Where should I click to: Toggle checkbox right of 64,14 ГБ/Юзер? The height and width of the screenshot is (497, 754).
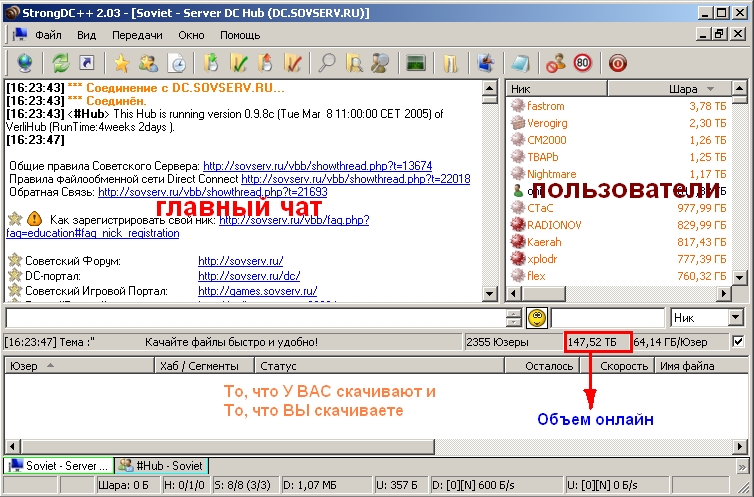coord(738,342)
